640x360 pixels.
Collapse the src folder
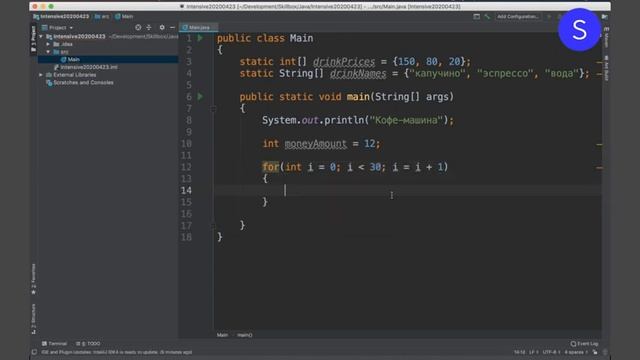(x=48, y=52)
